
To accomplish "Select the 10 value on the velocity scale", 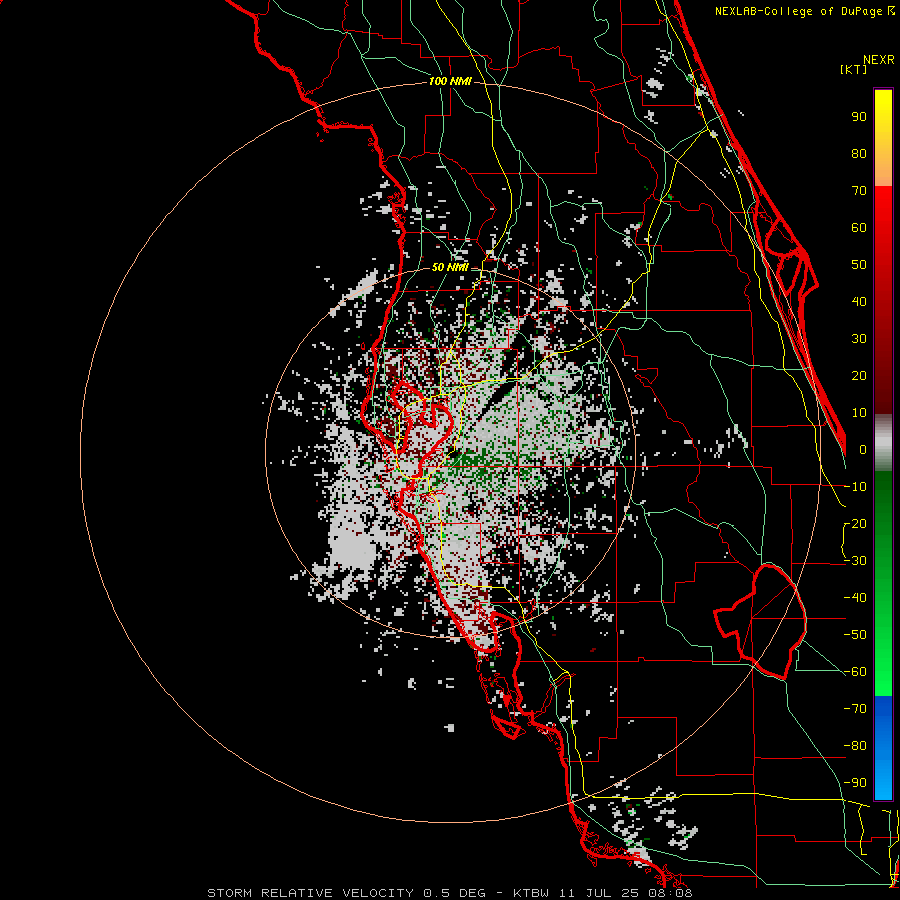I will pyautogui.click(x=859, y=413).
